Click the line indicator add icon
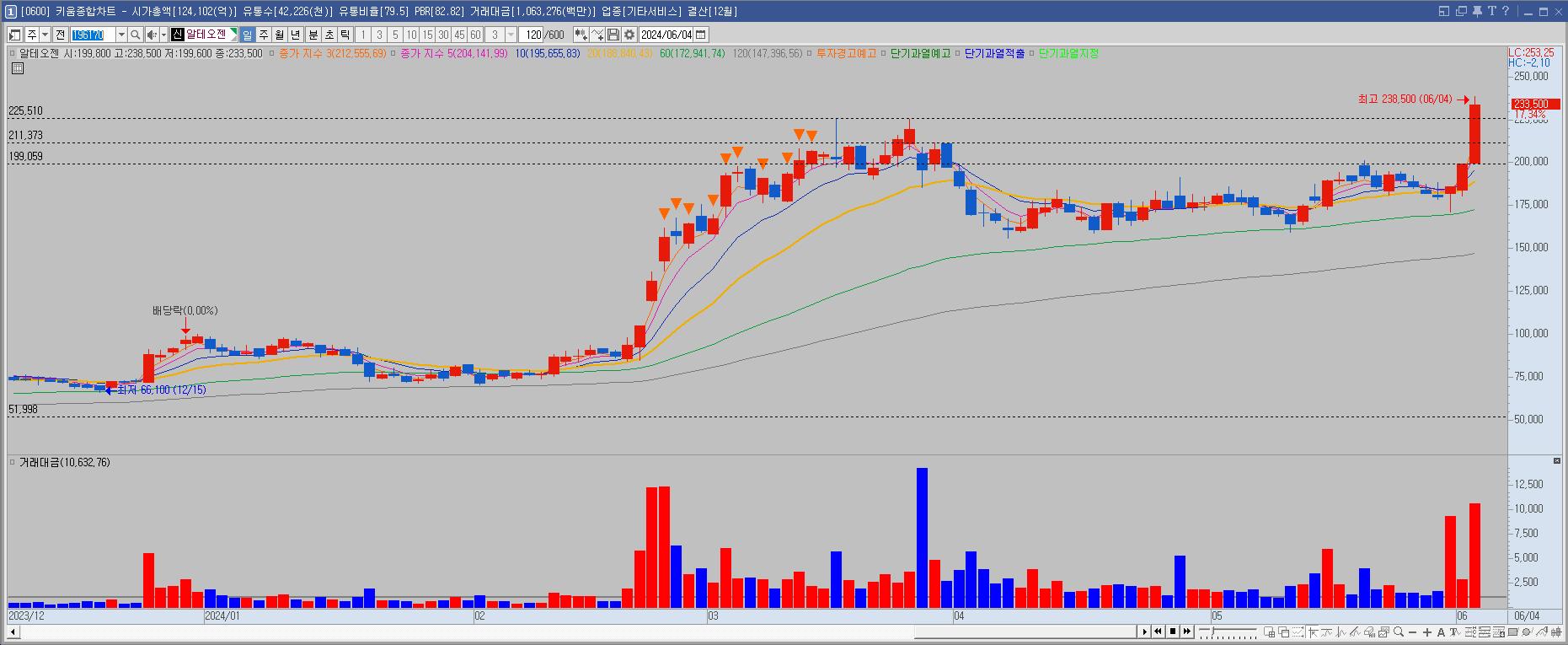1568x645 pixels. 597,35
